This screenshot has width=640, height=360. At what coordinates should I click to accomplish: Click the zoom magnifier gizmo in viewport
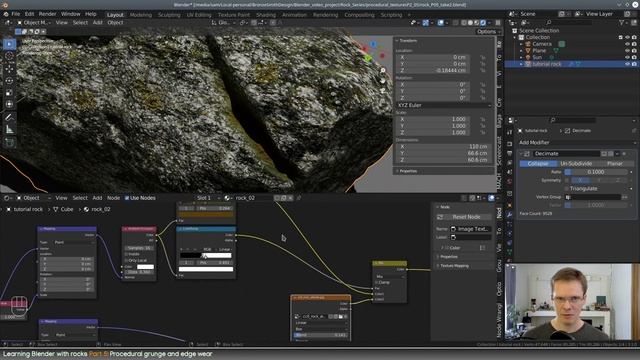[383, 71]
